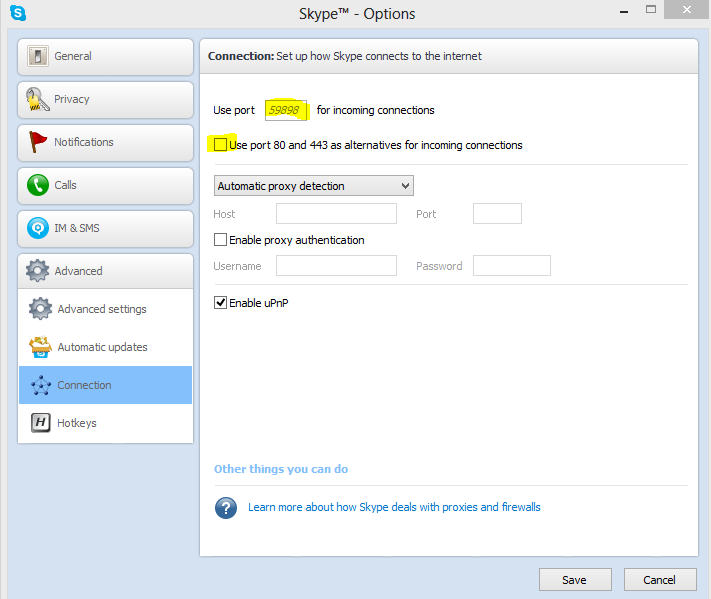Image resolution: width=711 pixels, height=599 pixels.
Task: Select the Hotkeys sub-item
Action: [105, 423]
